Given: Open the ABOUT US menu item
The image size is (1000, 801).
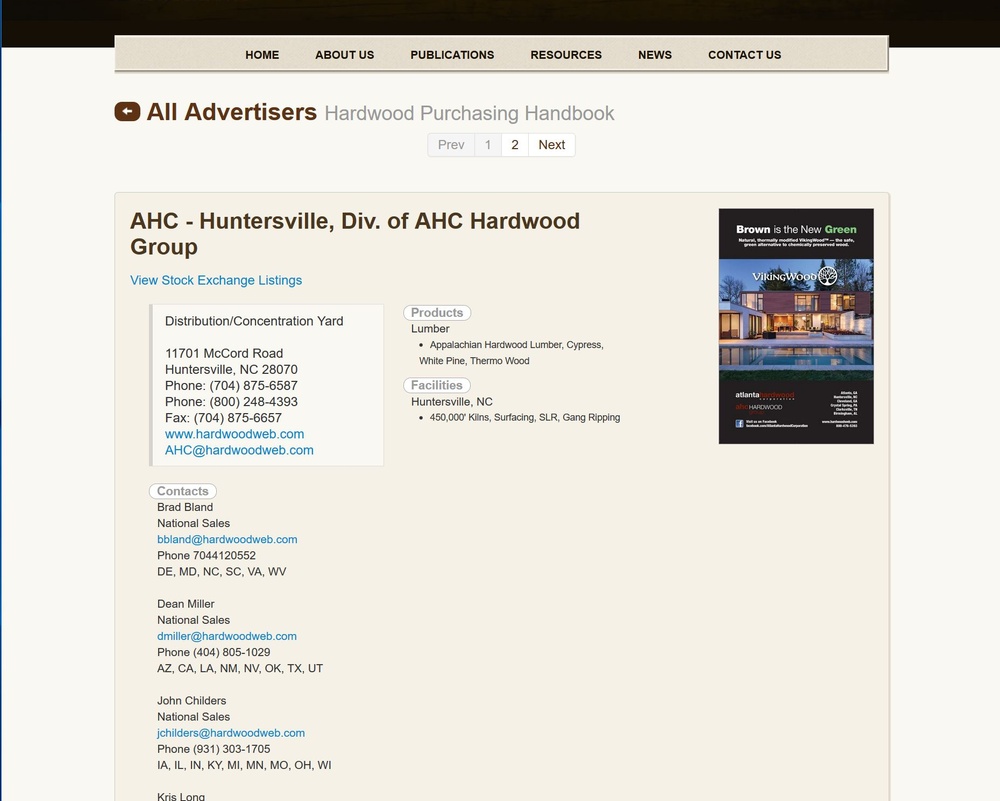Looking at the screenshot, I should pyautogui.click(x=344, y=55).
